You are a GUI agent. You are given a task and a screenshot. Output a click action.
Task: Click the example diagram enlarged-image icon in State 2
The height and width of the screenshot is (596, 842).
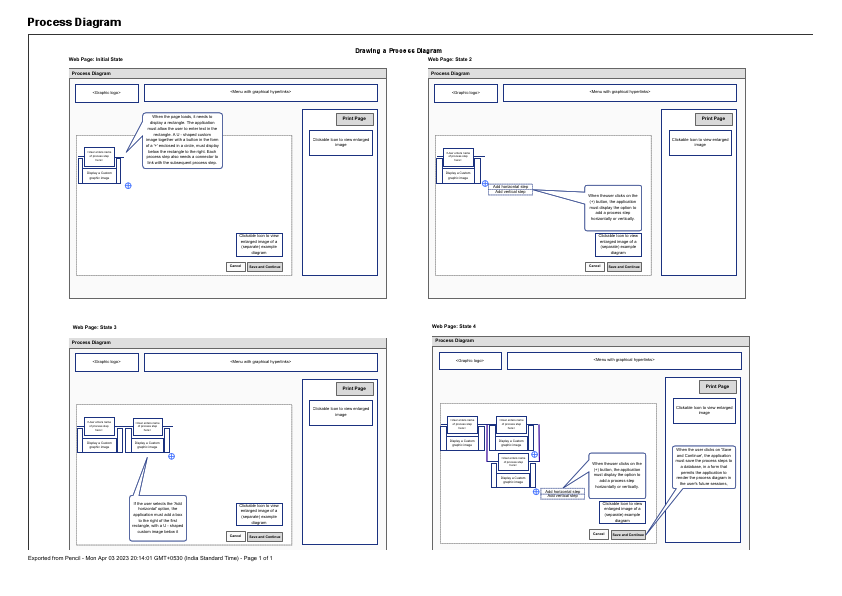[619, 246]
